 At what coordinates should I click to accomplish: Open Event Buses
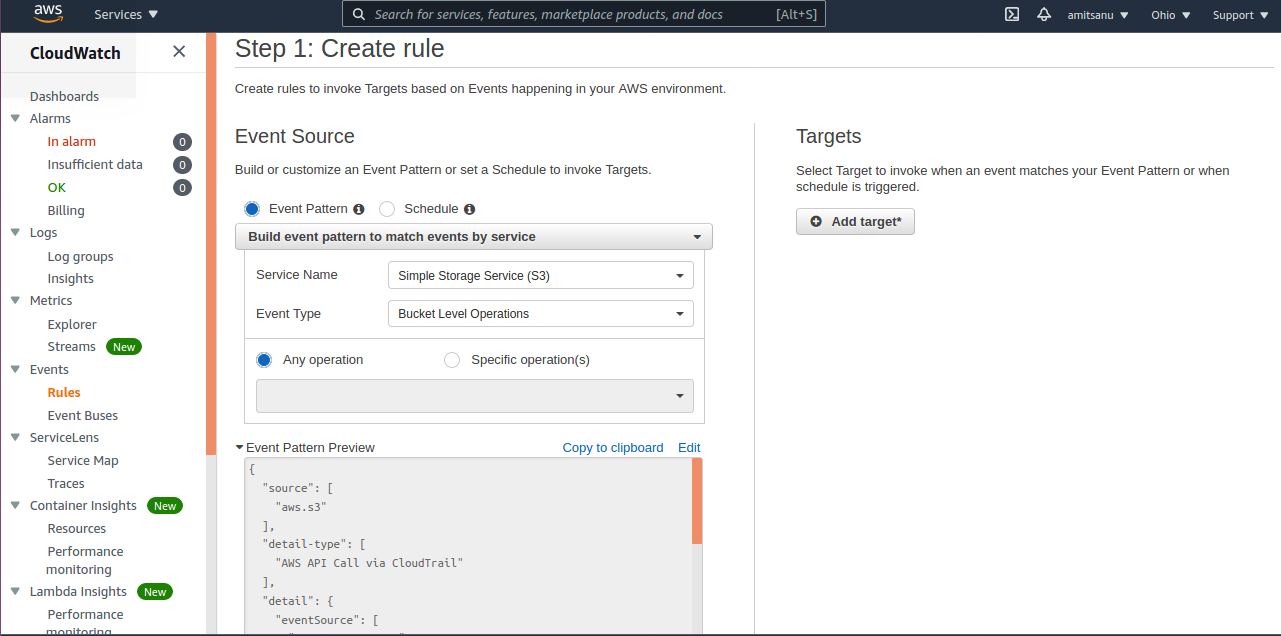pos(82,416)
